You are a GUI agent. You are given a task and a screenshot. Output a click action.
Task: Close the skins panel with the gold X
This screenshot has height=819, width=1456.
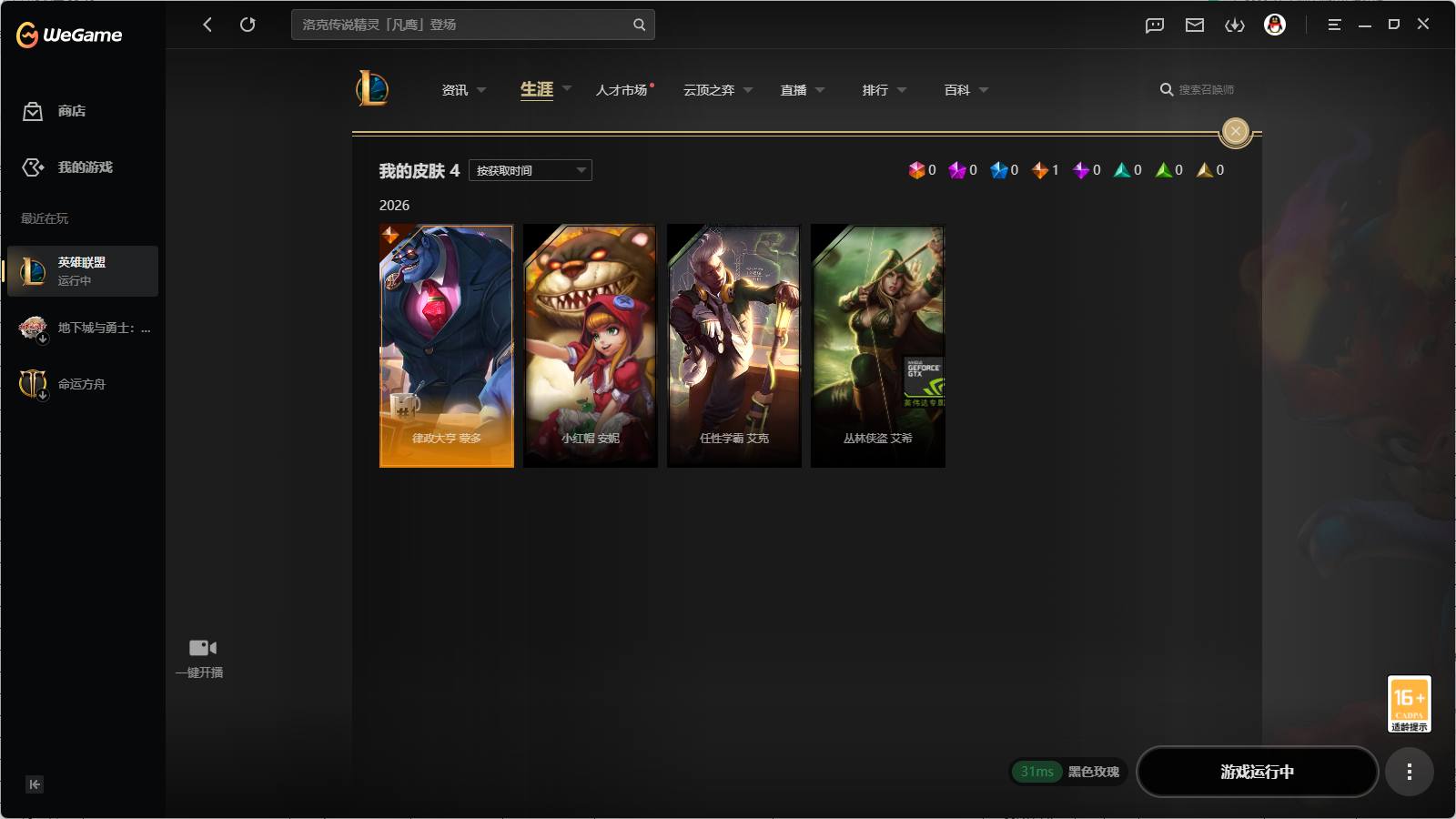1235,132
